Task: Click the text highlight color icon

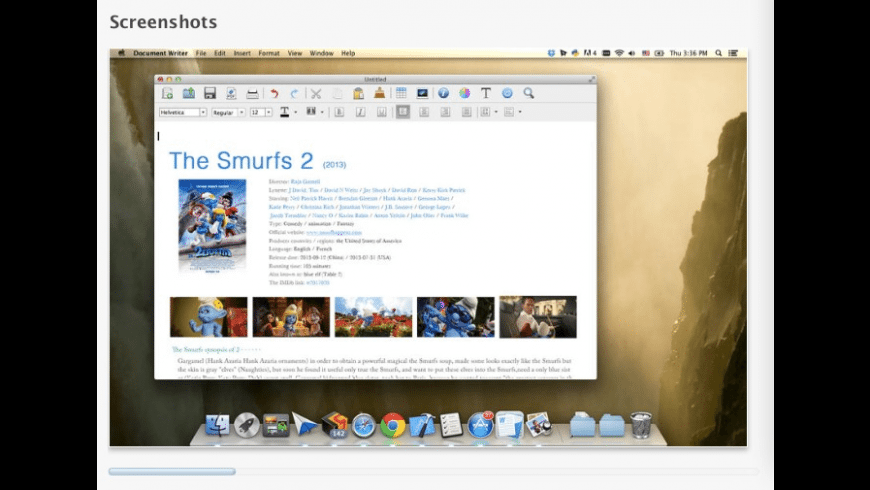Action: tap(311, 112)
